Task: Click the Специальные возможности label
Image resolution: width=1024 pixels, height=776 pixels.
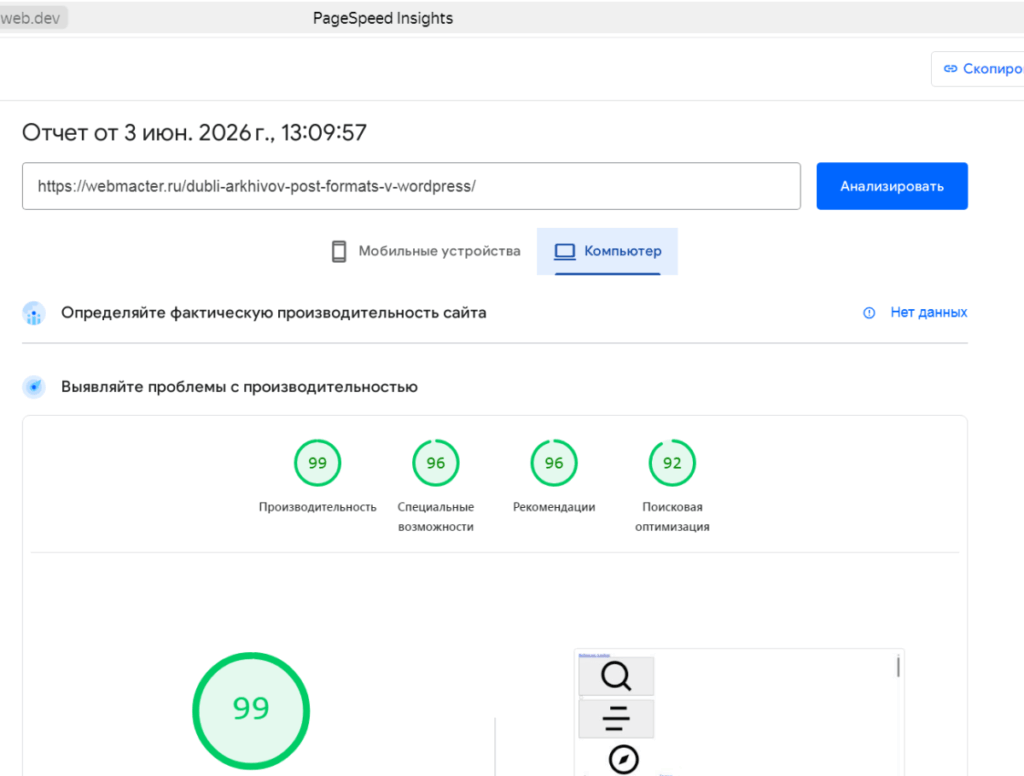Action: 436,517
